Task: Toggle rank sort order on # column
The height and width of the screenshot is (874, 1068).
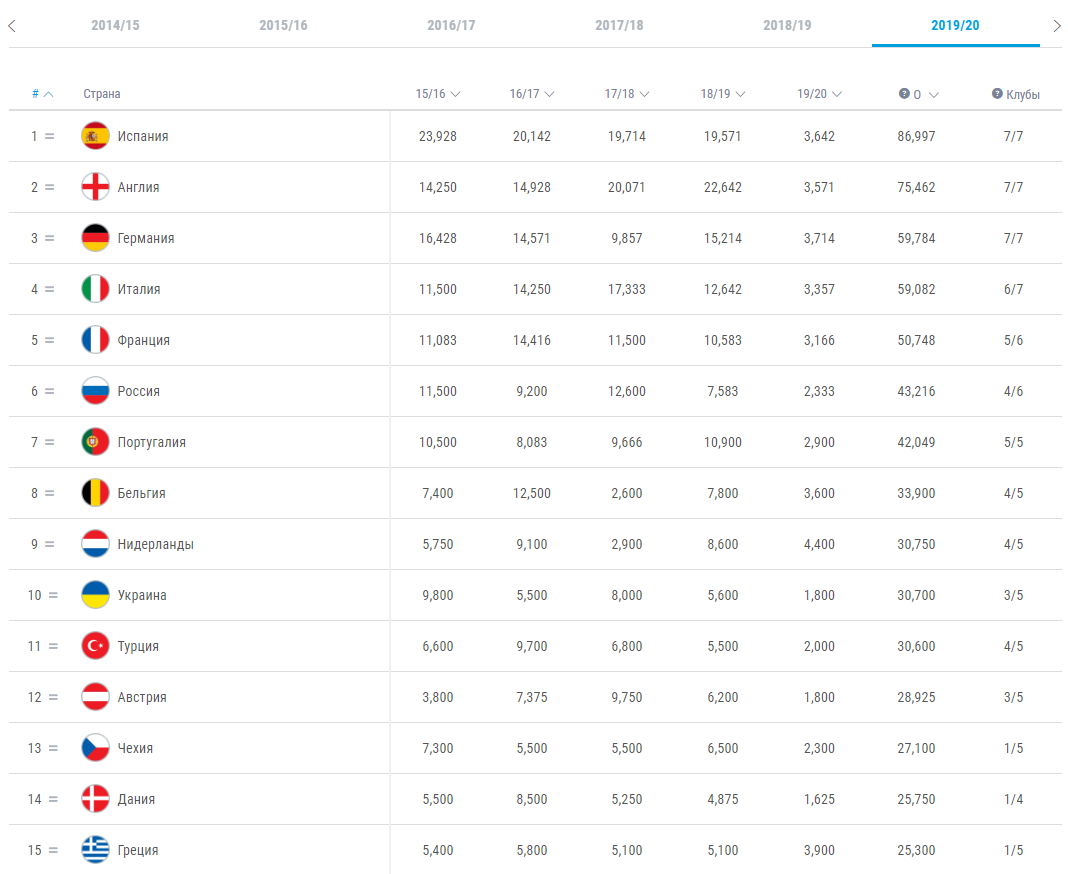Action: pos(42,94)
